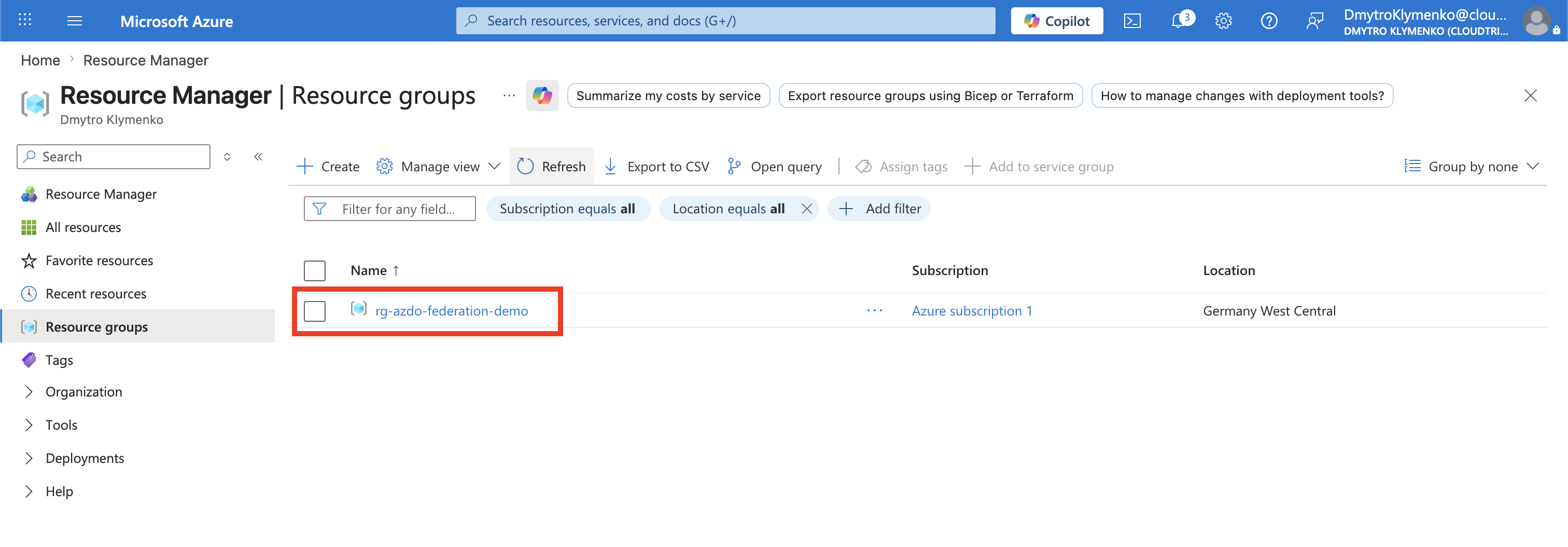
Task: Select Favorite resources in sidebar
Action: (99, 261)
